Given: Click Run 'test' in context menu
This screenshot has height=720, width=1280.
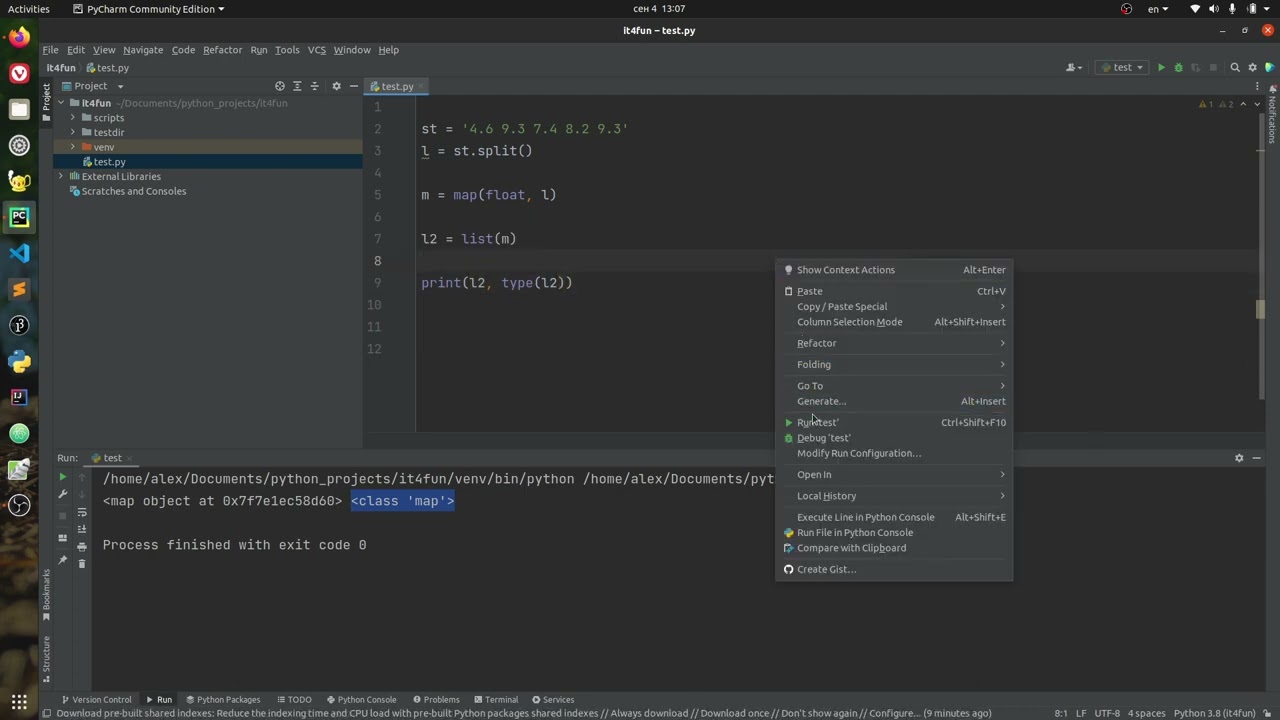Looking at the screenshot, I should (x=894, y=422).
